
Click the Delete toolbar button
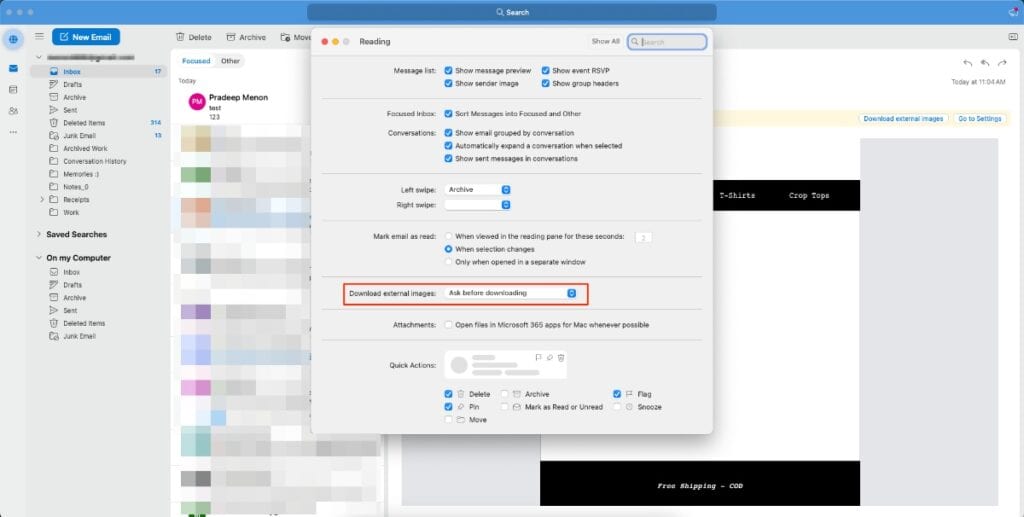(x=194, y=37)
